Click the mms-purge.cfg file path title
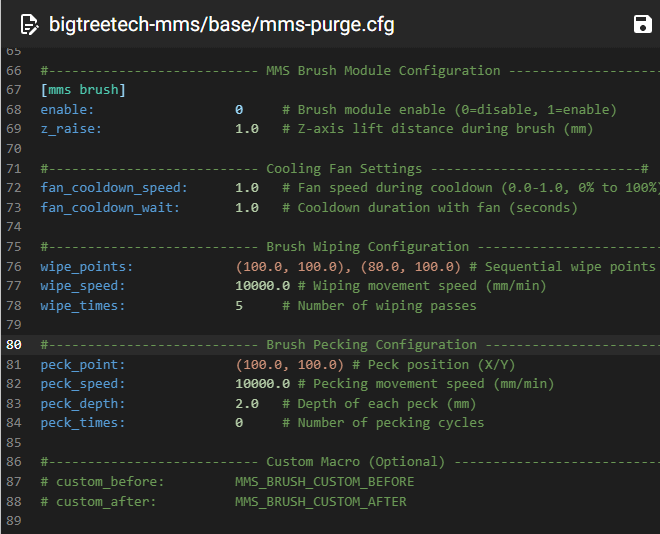 pos(222,24)
